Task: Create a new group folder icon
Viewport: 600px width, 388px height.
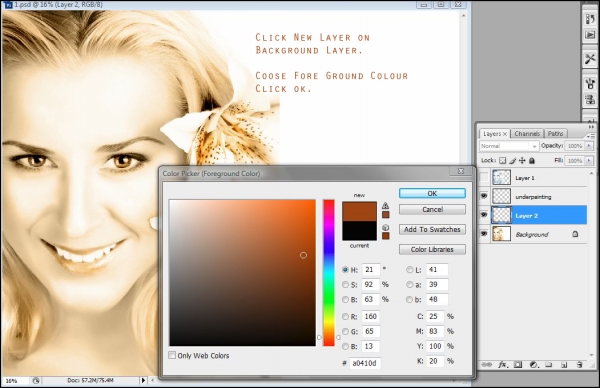Action: click(548, 365)
